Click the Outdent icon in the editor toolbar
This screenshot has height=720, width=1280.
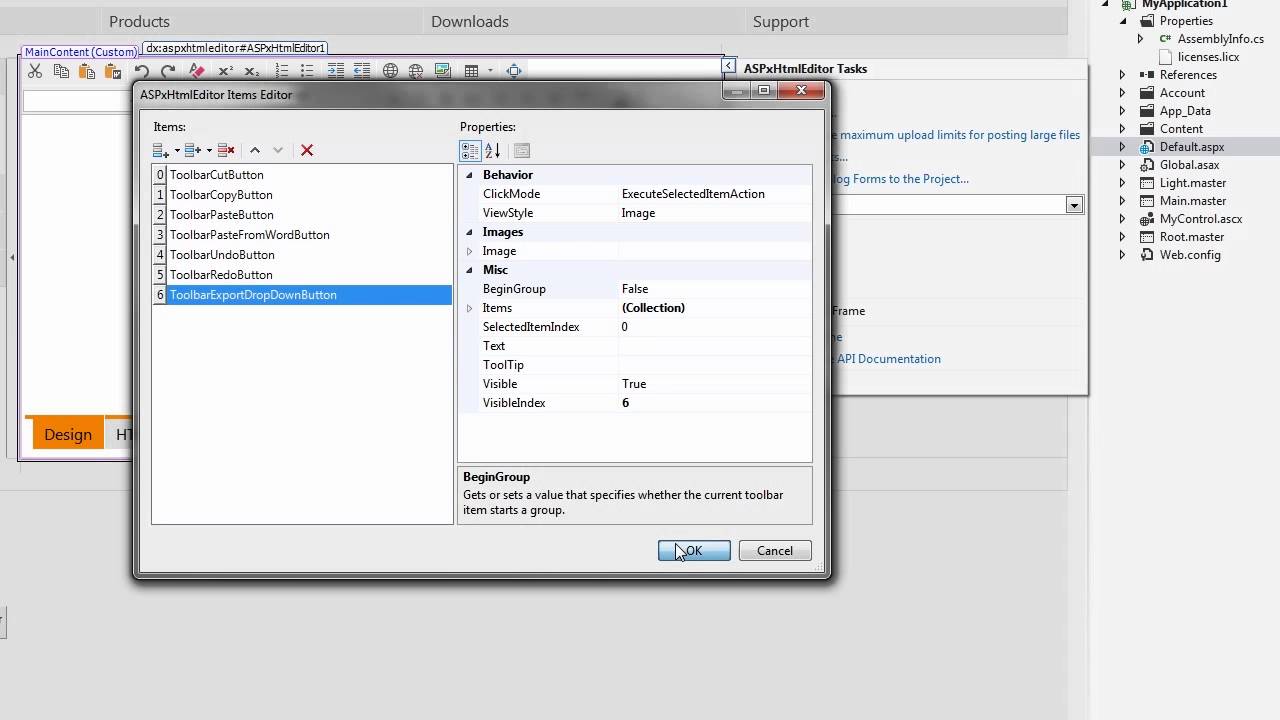click(x=362, y=71)
